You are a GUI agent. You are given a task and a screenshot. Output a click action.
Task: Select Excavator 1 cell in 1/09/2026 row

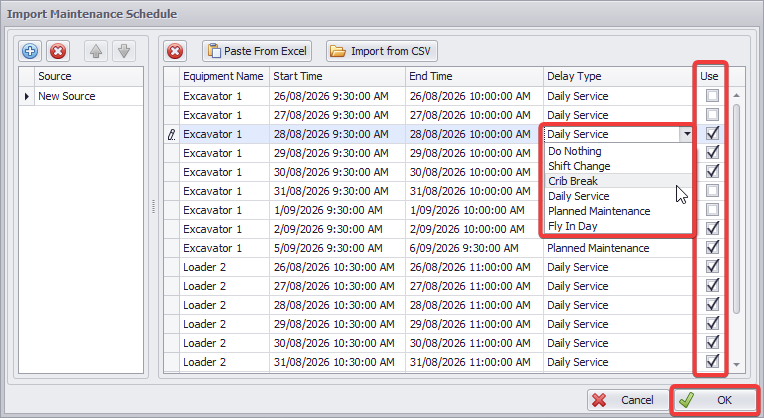[224, 210]
